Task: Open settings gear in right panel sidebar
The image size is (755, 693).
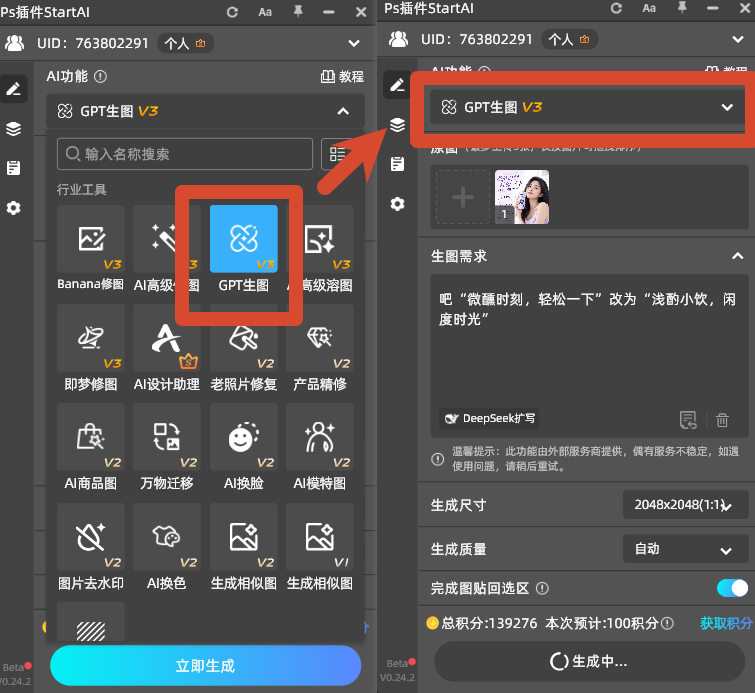Action: pyautogui.click(x=397, y=204)
